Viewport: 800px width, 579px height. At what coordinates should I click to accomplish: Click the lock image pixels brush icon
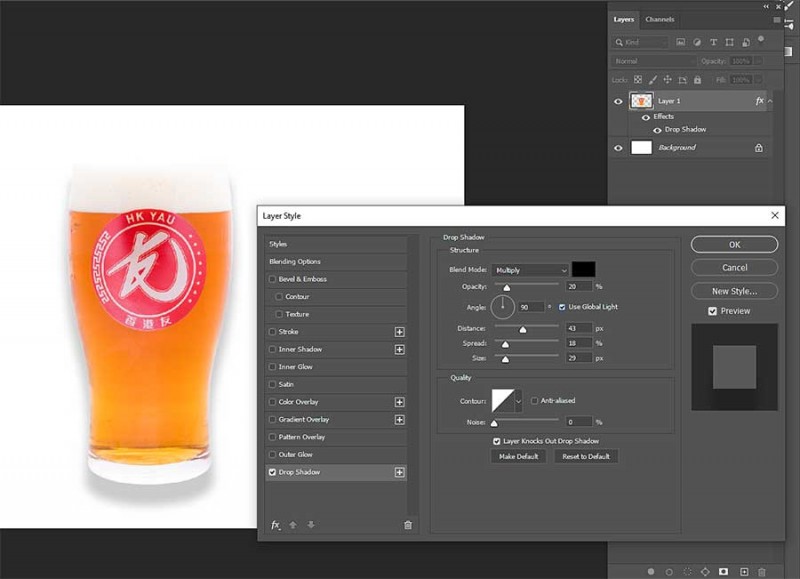[653, 80]
